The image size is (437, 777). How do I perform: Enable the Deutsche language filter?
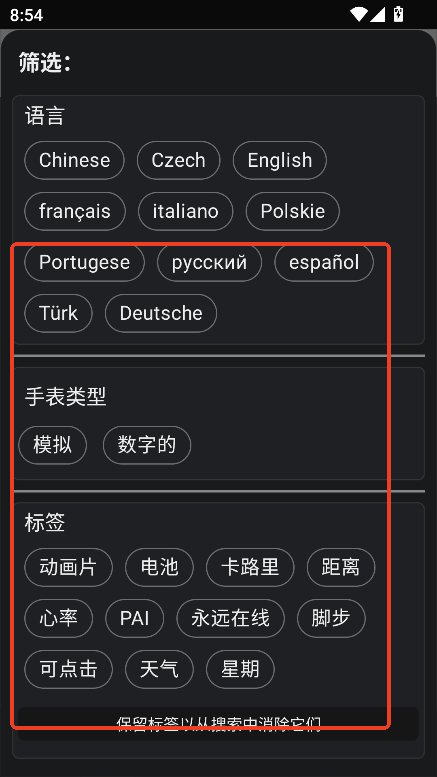(161, 313)
